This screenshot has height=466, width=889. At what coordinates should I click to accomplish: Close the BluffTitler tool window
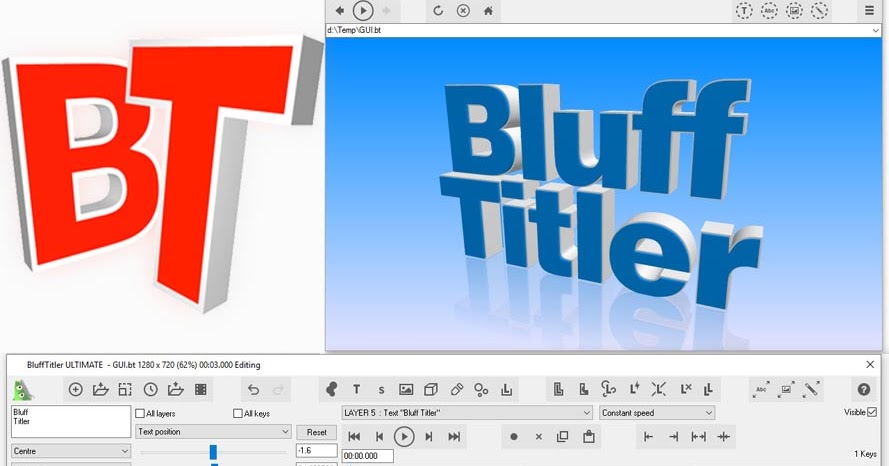(x=870, y=365)
